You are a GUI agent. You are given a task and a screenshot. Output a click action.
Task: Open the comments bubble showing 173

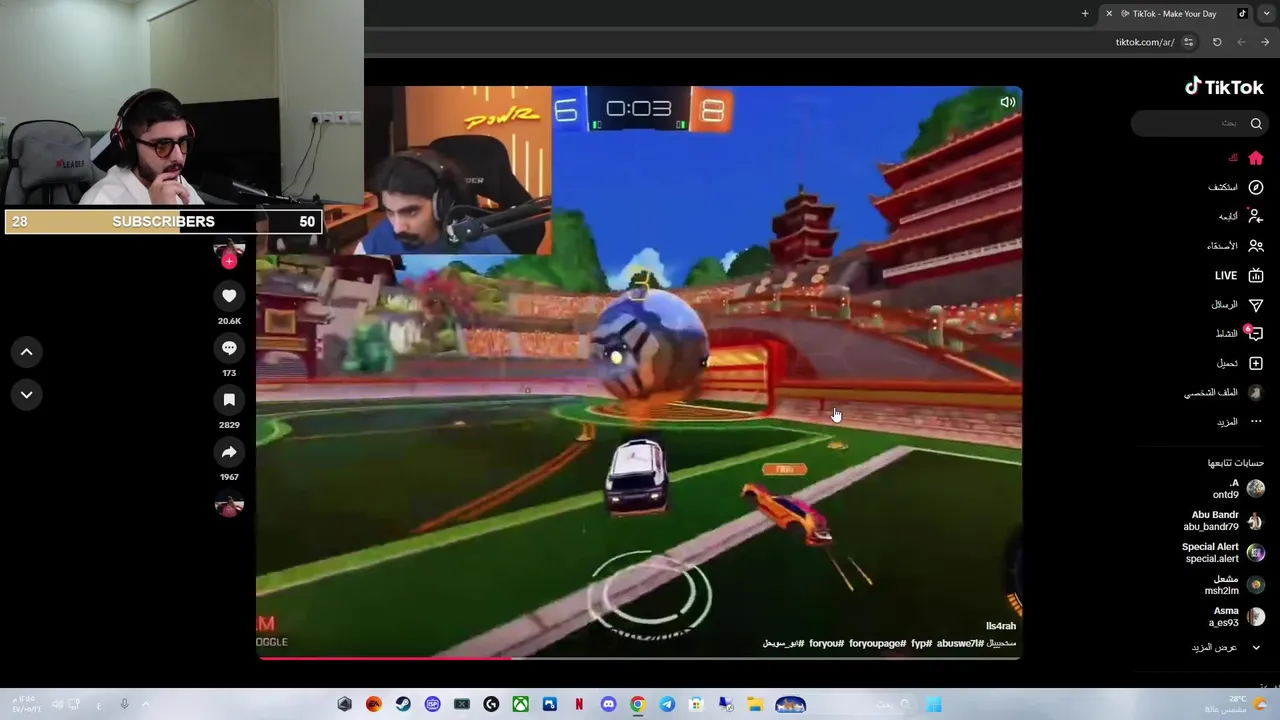(x=229, y=348)
